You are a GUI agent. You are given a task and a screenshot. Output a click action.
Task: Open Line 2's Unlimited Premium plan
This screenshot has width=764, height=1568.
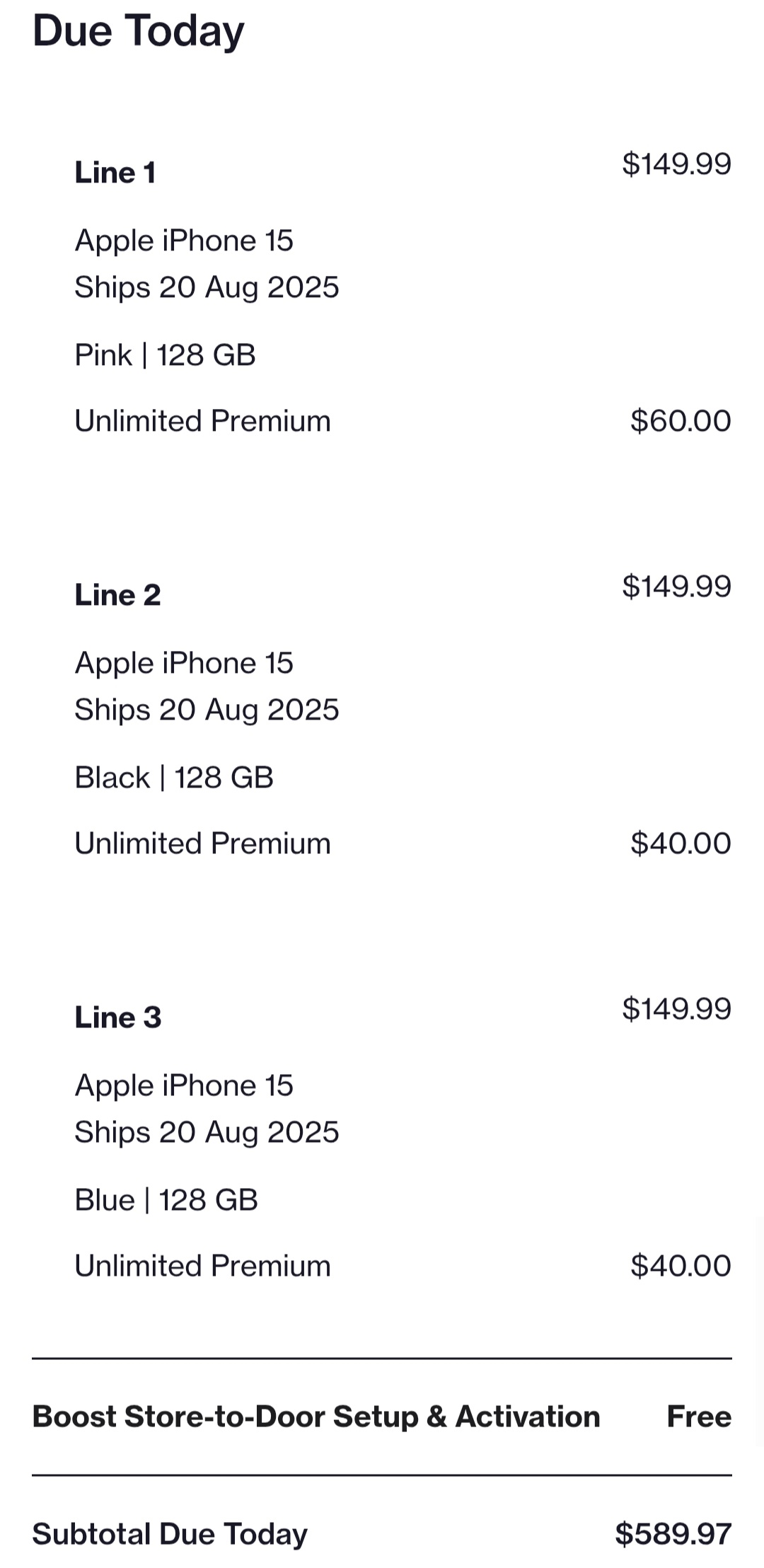(x=202, y=843)
